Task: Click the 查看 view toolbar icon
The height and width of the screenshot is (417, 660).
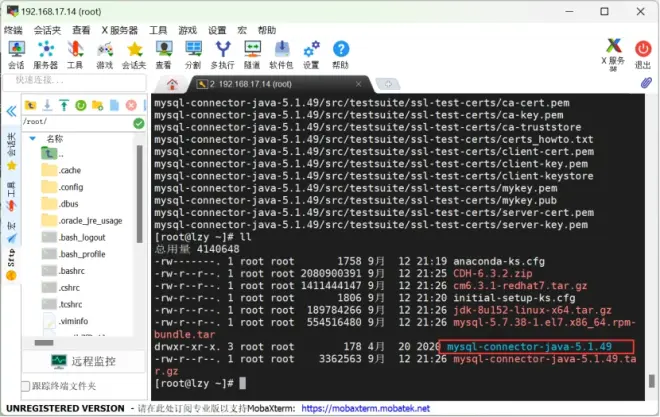Action: point(164,55)
